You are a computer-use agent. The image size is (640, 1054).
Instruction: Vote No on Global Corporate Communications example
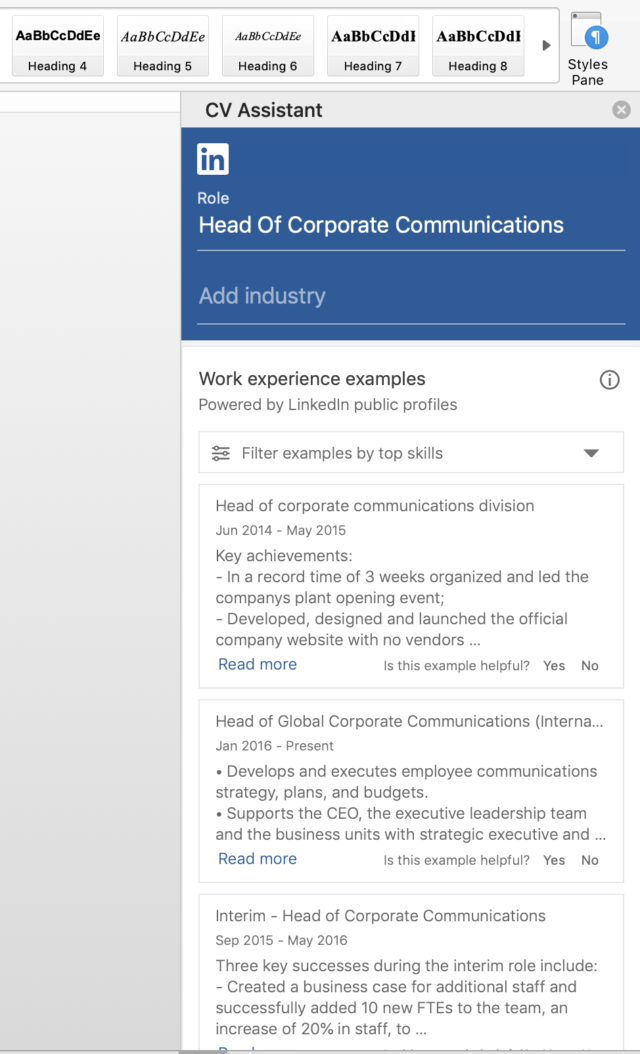click(590, 860)
